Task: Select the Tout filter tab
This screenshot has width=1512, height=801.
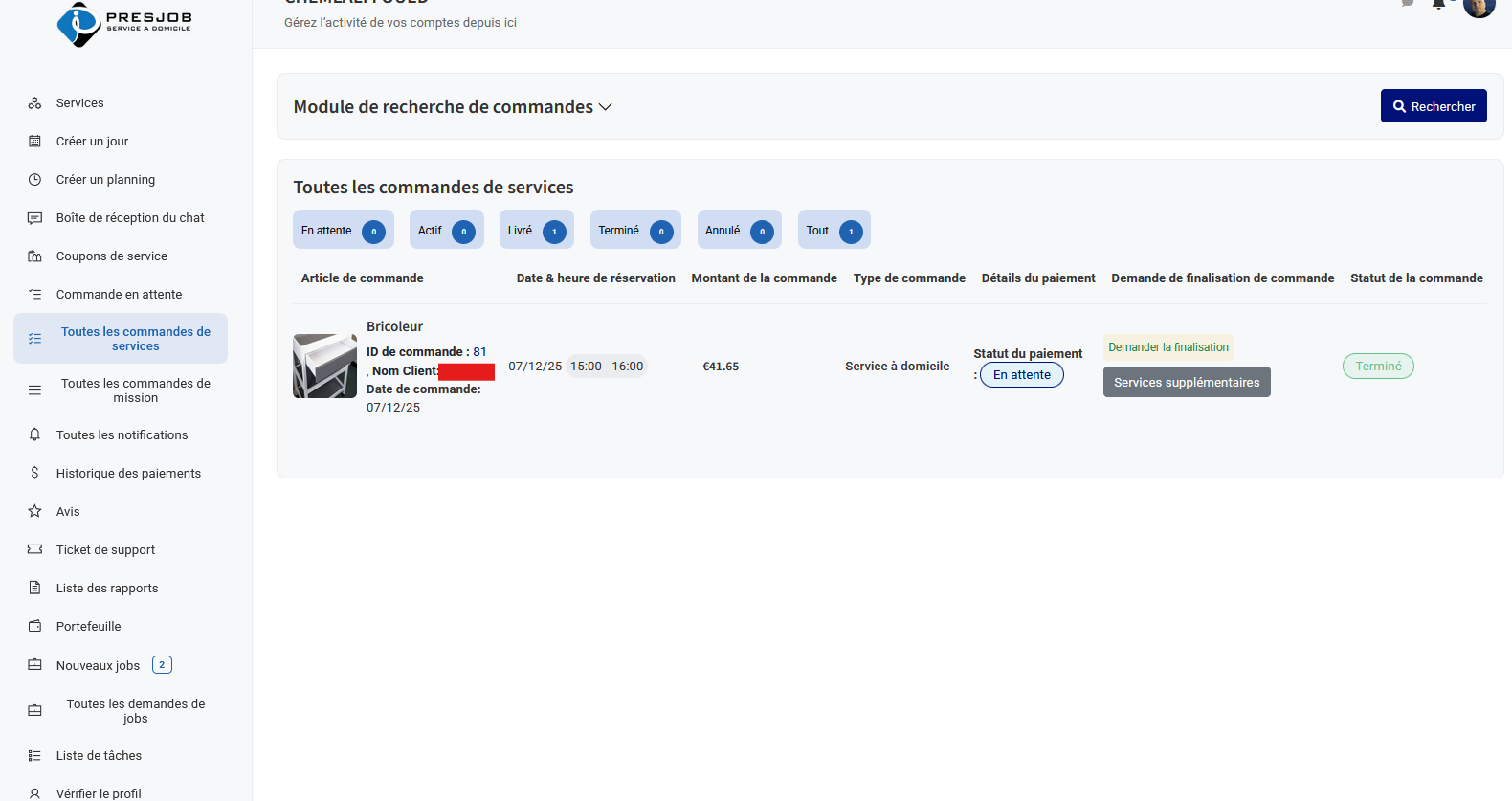Action: point(834,230)
